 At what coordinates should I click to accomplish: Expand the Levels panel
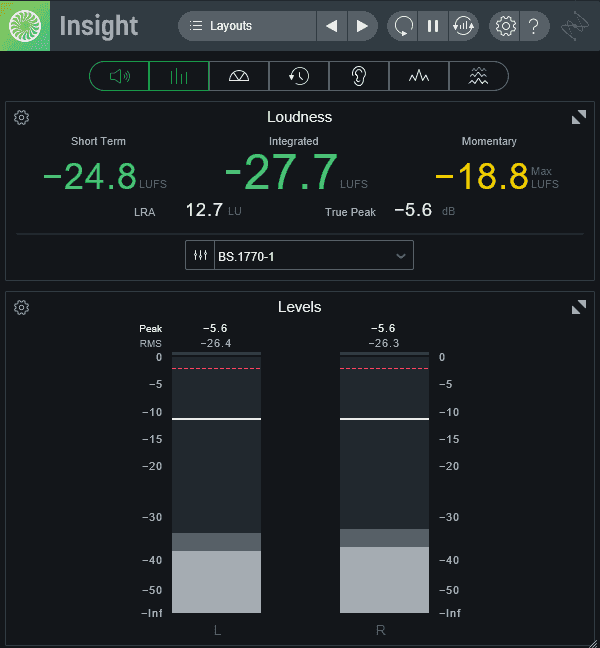click(x=579, y=307)
